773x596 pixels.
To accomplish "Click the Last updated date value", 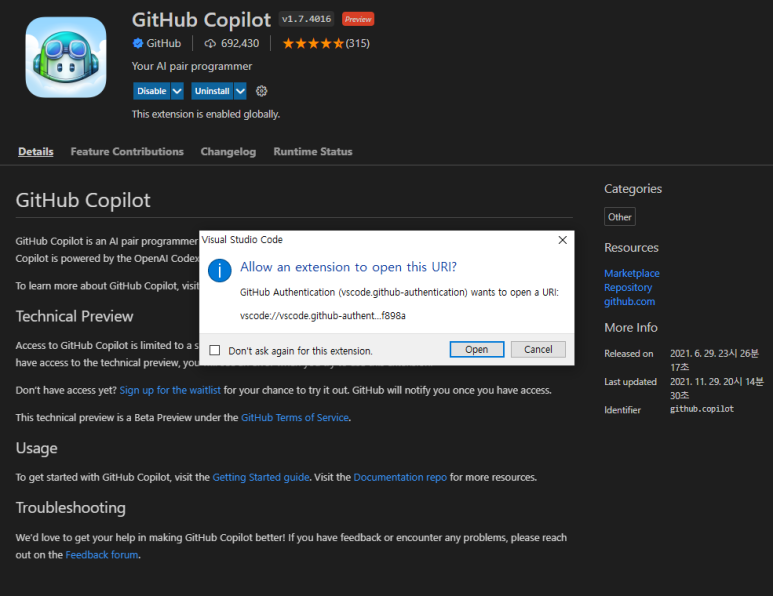I will tap(717, 388).
